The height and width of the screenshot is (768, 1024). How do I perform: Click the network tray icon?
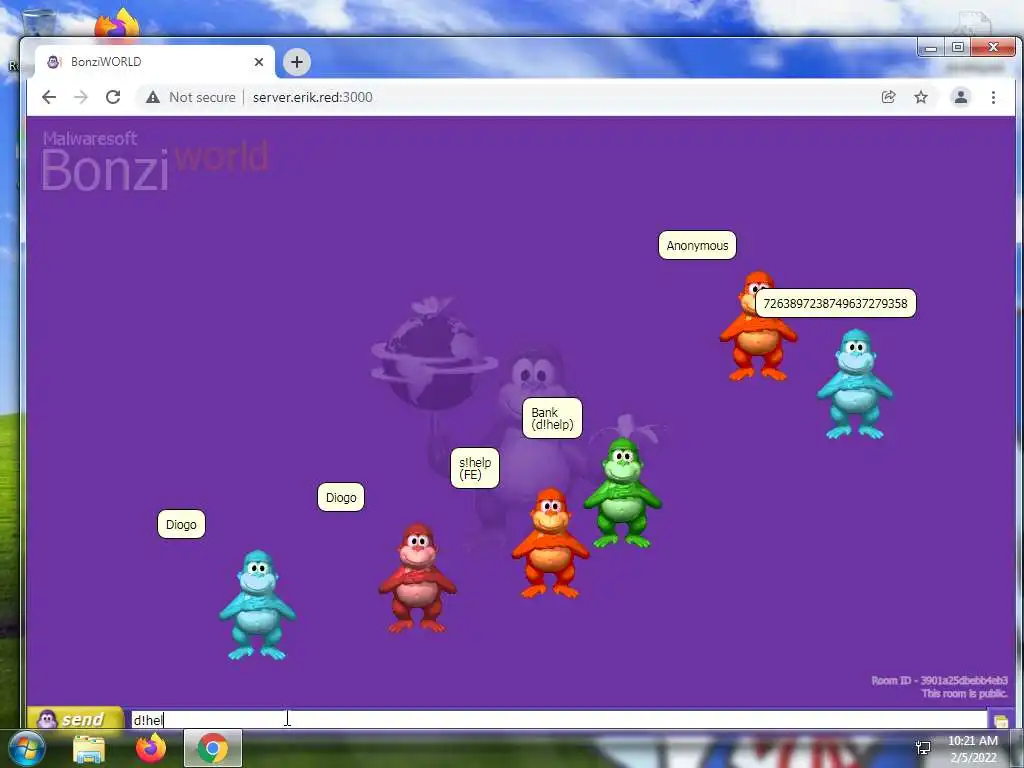tap(923, 748)
